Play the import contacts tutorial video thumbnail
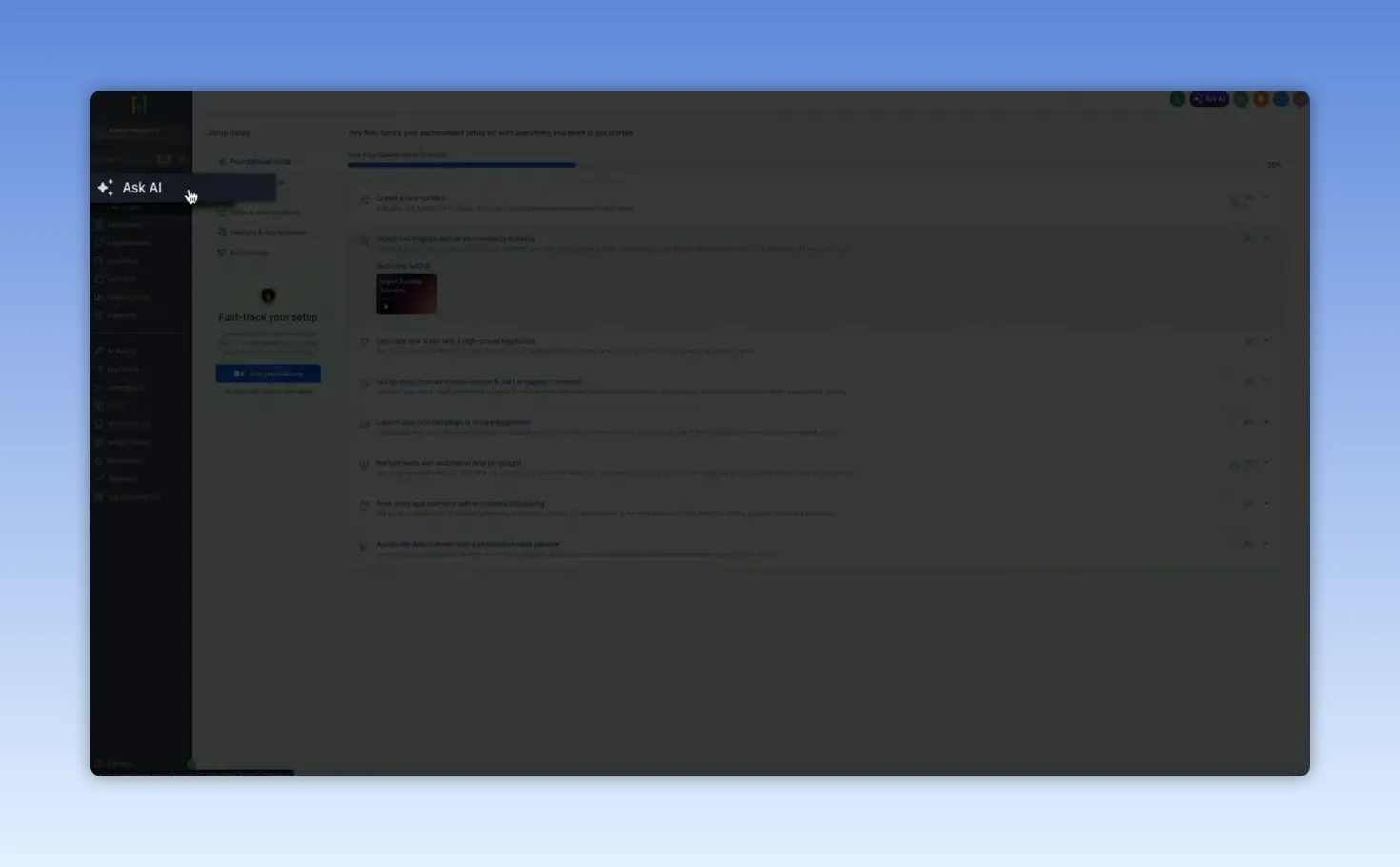Screen dimensions: 1400x867 [x=407, y=294]
